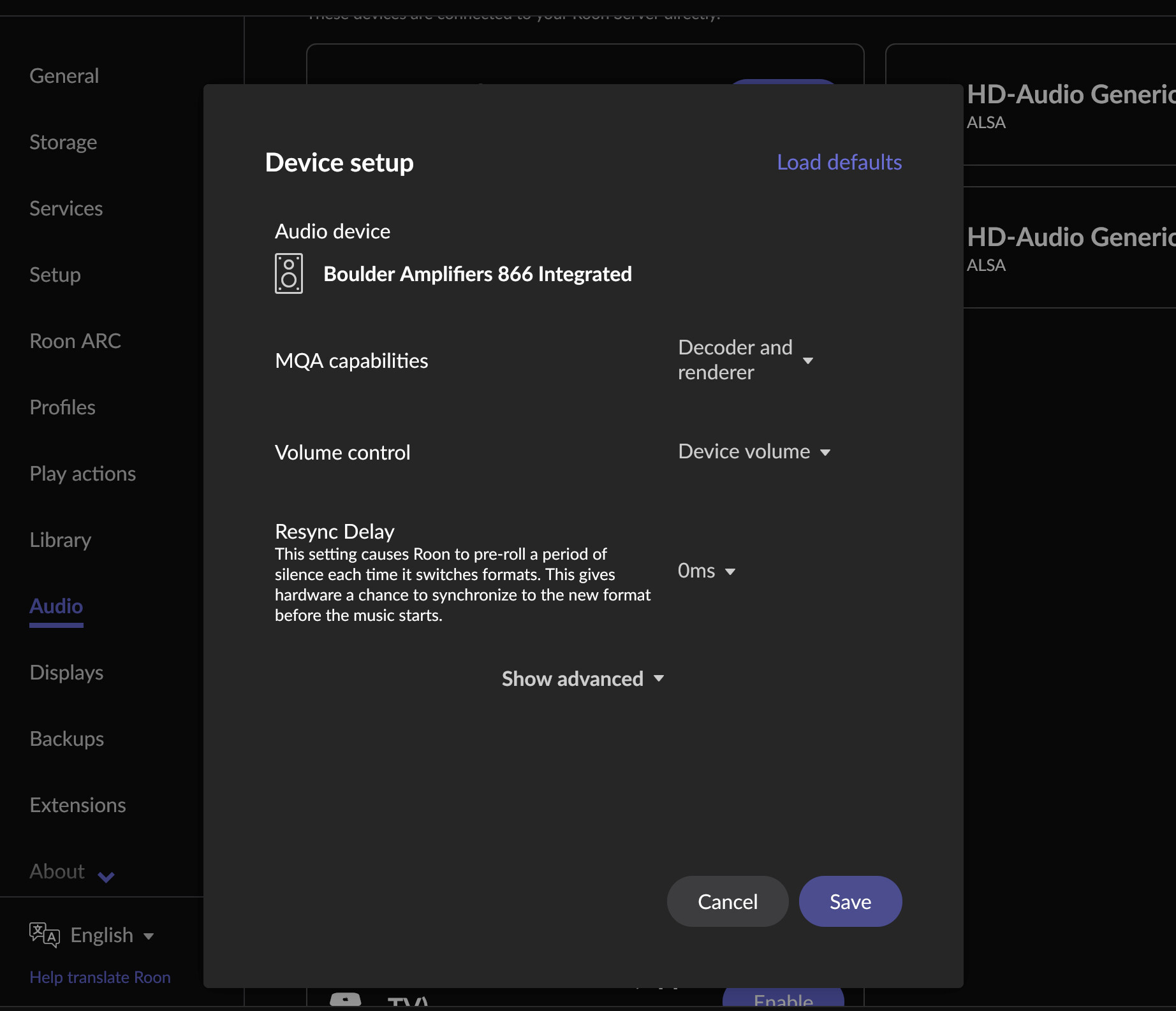Expand Show advanced settings
Viewport: 1176px width, 1011px height.
582,679
